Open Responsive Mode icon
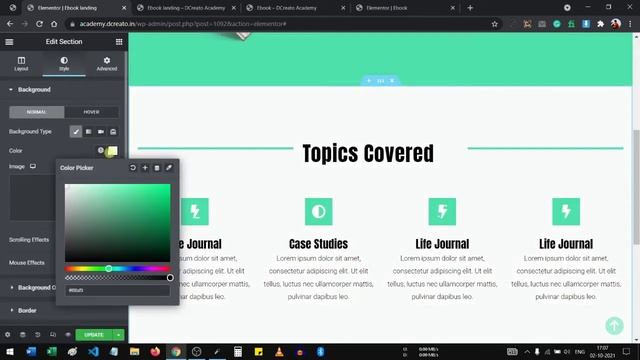 [53, 335]
